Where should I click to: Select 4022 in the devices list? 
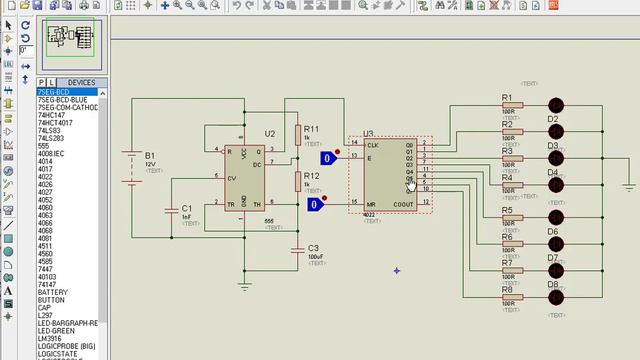click(67, 177)
